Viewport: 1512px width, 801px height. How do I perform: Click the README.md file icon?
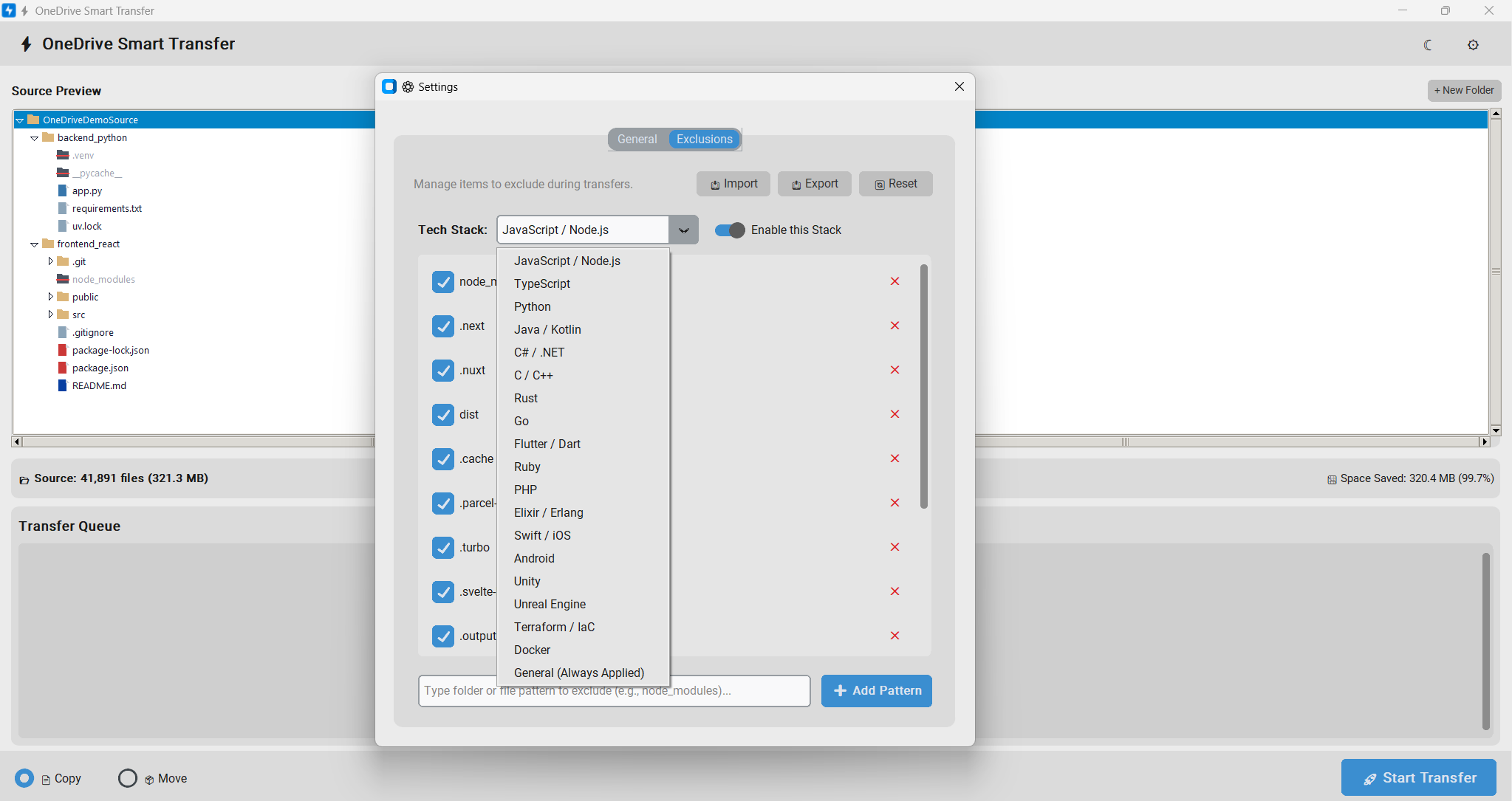[63, 385]
